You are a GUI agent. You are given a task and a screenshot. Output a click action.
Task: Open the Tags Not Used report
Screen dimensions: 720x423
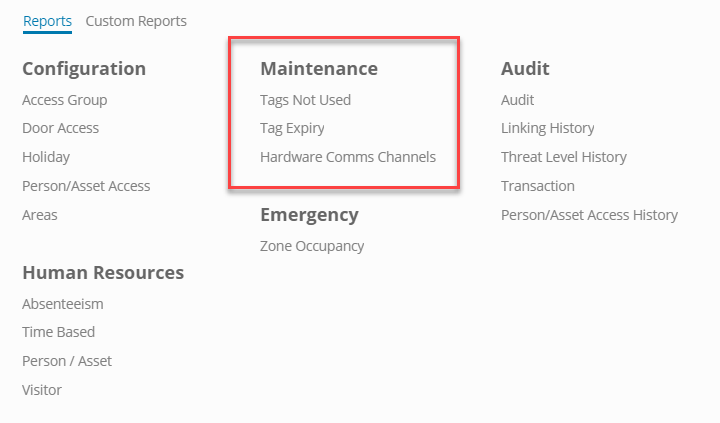tap(305, 100)
